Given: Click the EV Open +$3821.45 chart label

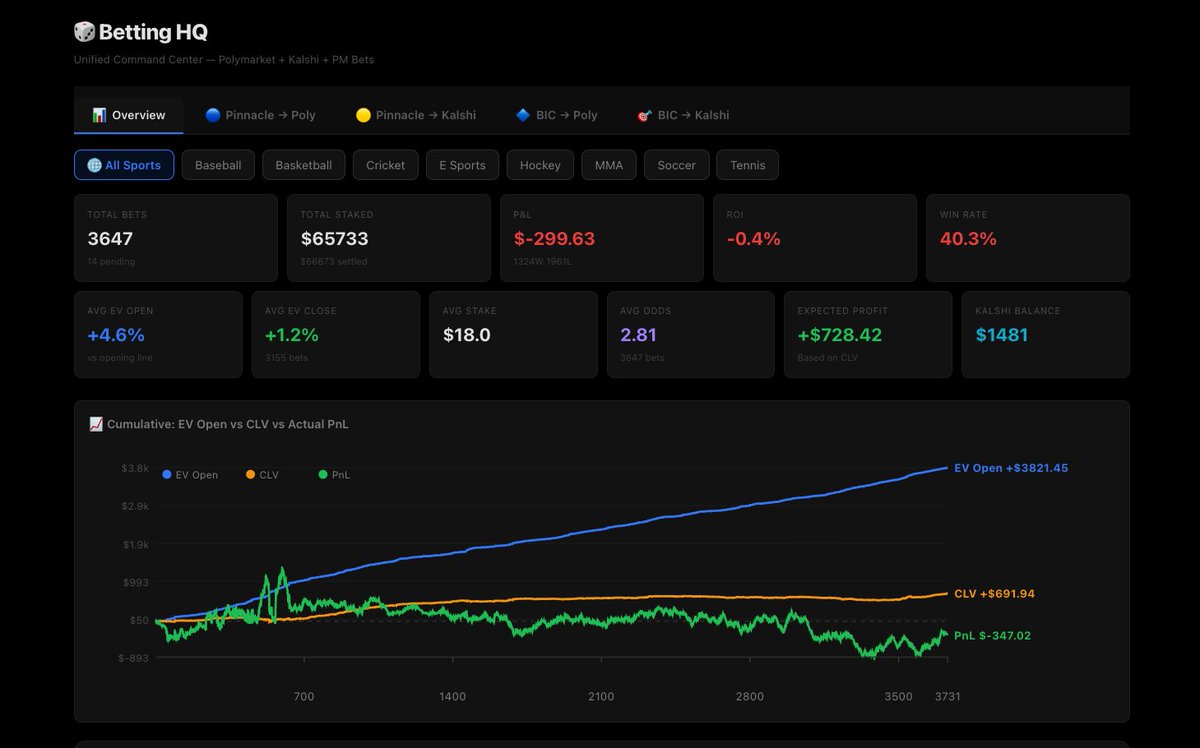Looking at the screenshot, I should tap(1011, 468).
